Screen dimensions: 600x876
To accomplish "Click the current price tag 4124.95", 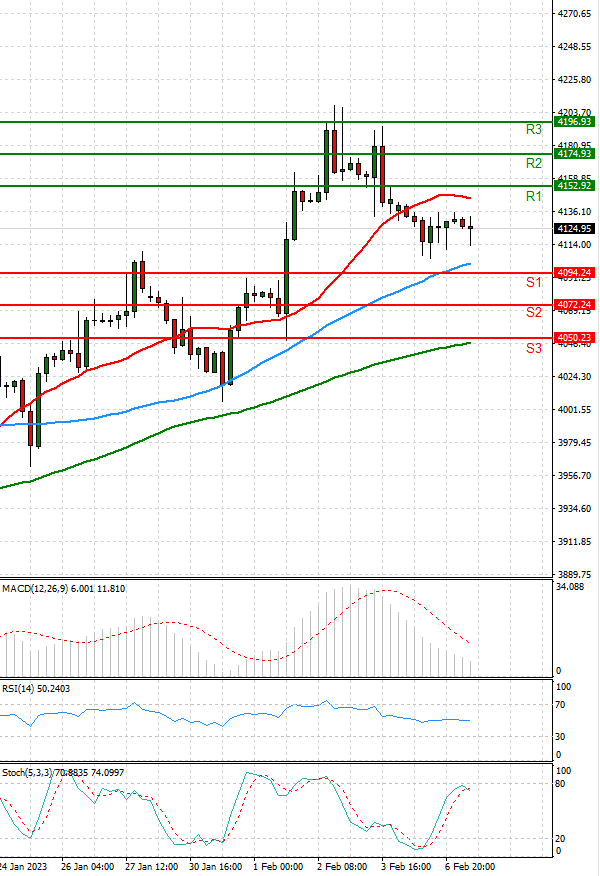I will [x=574, y=228].
